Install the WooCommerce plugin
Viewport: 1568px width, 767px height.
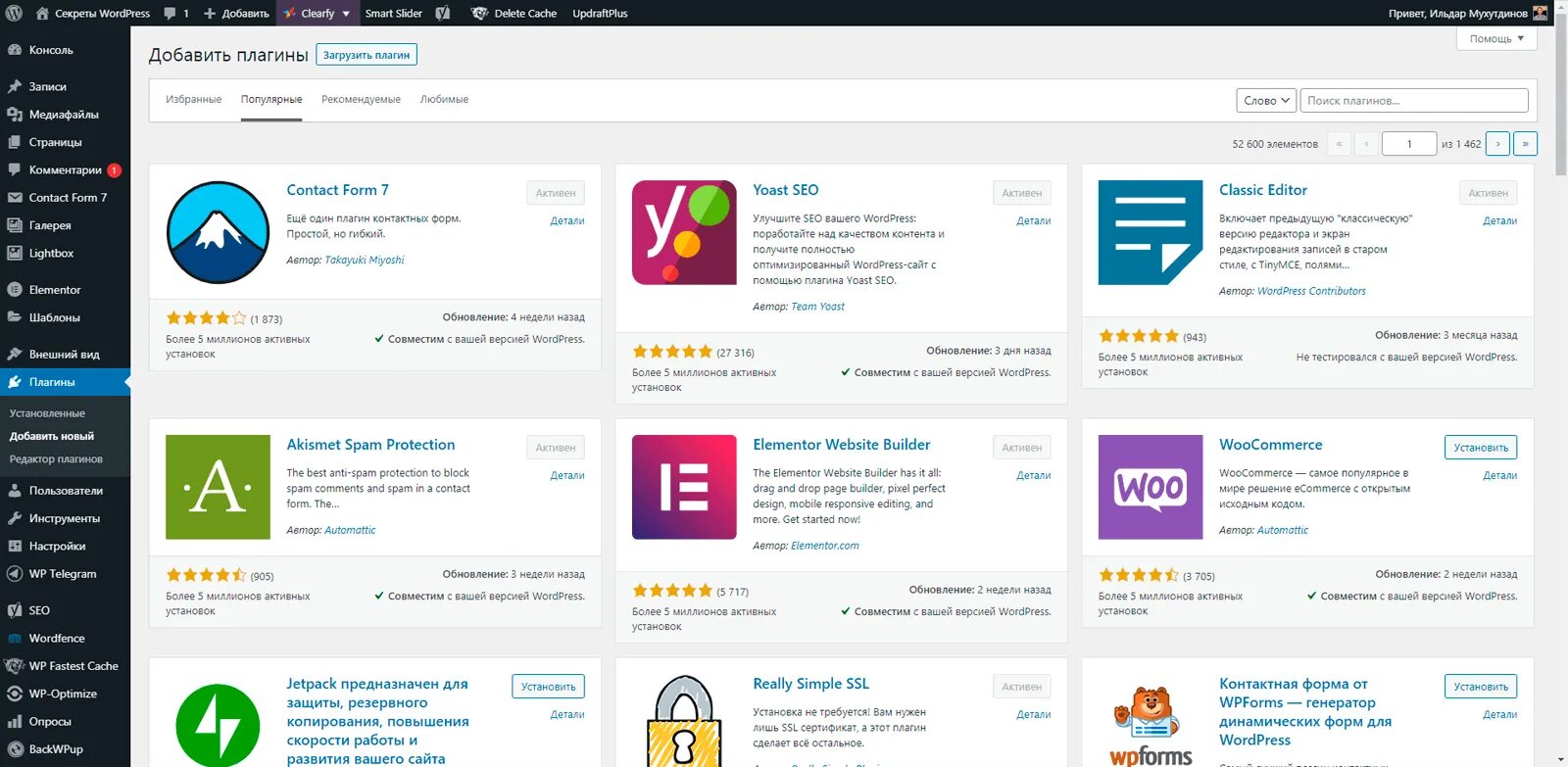1480,448
